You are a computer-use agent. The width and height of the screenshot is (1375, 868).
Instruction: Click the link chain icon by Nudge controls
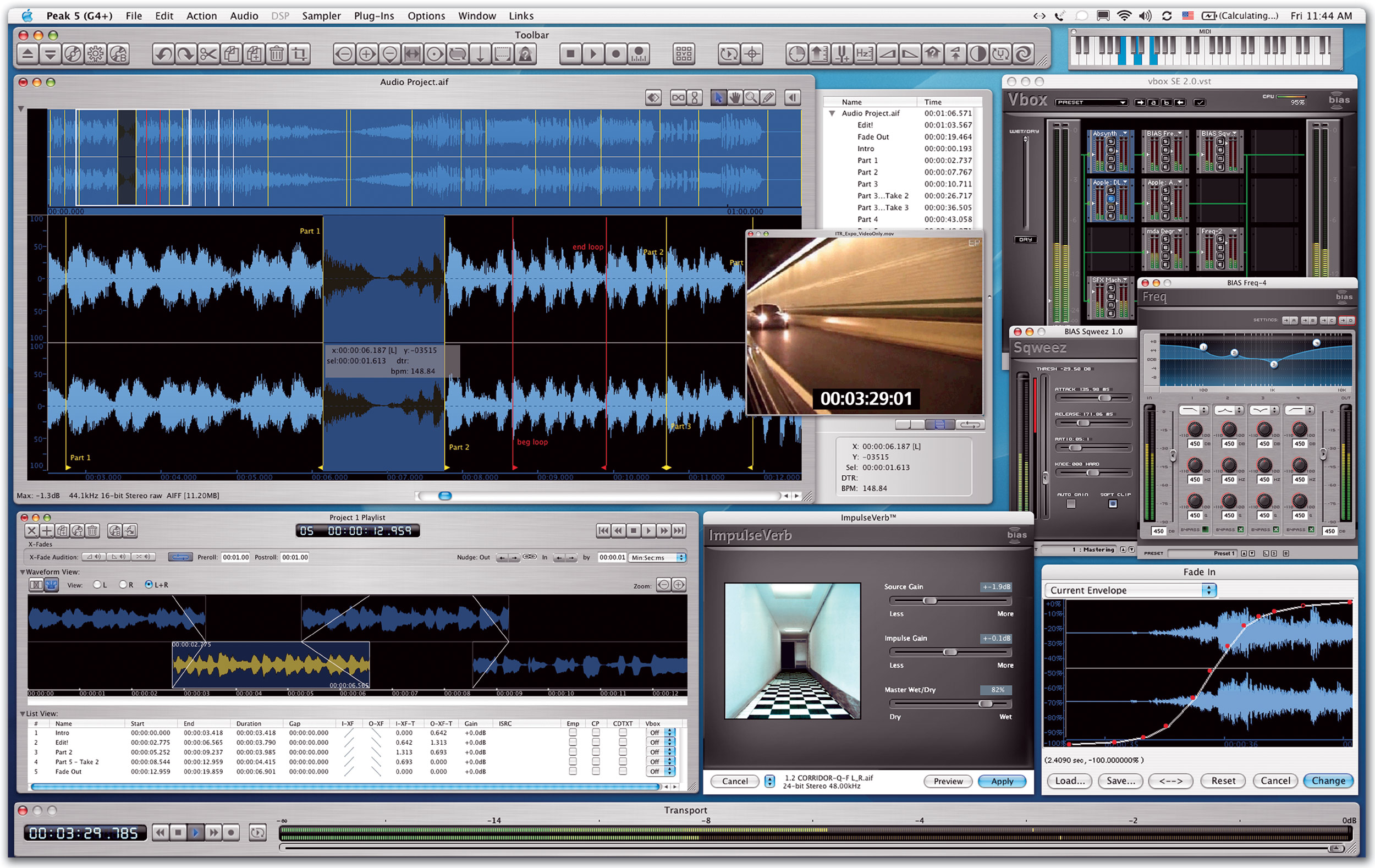coord(529,557)
